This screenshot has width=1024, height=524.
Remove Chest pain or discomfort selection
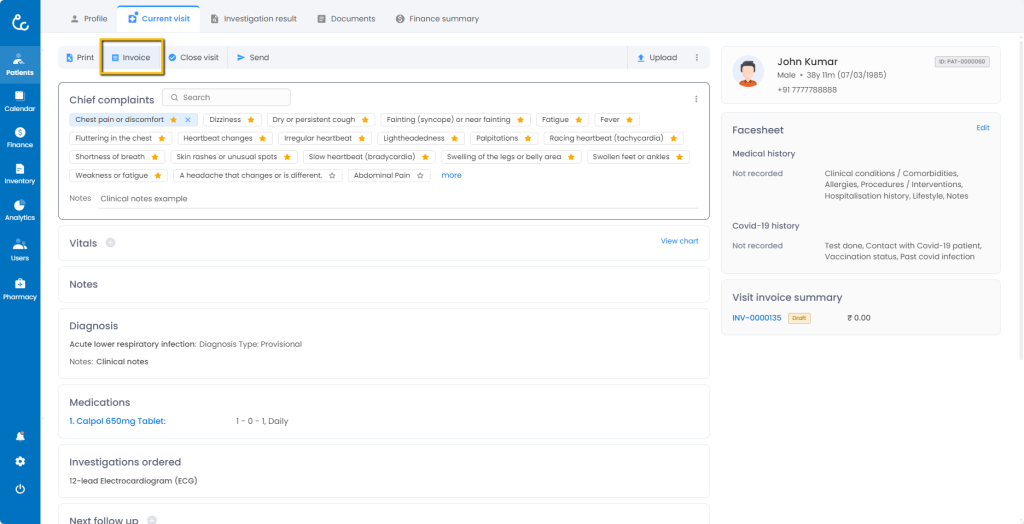tap(188, 120)
